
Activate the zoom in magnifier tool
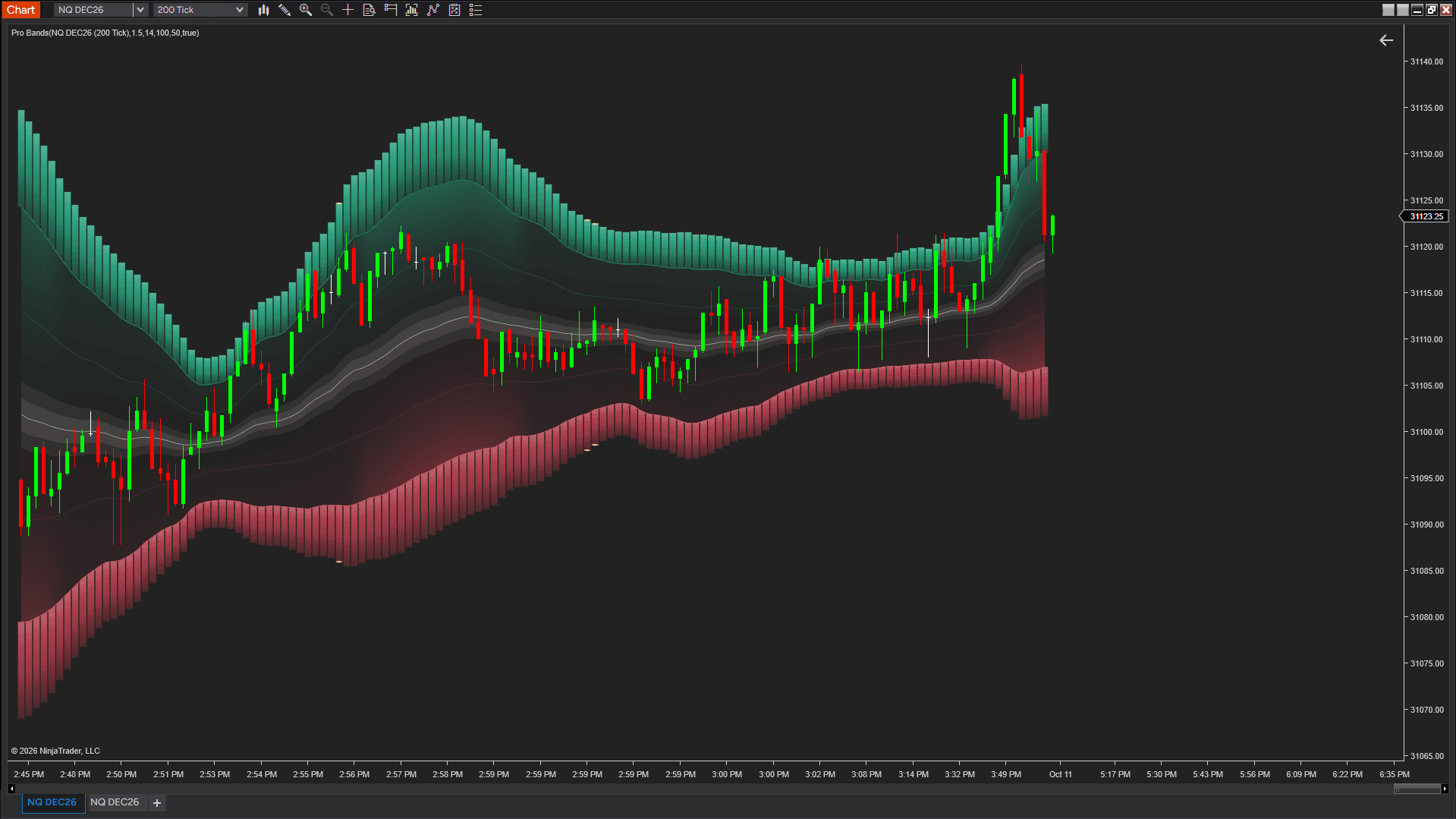pos(306,10)
